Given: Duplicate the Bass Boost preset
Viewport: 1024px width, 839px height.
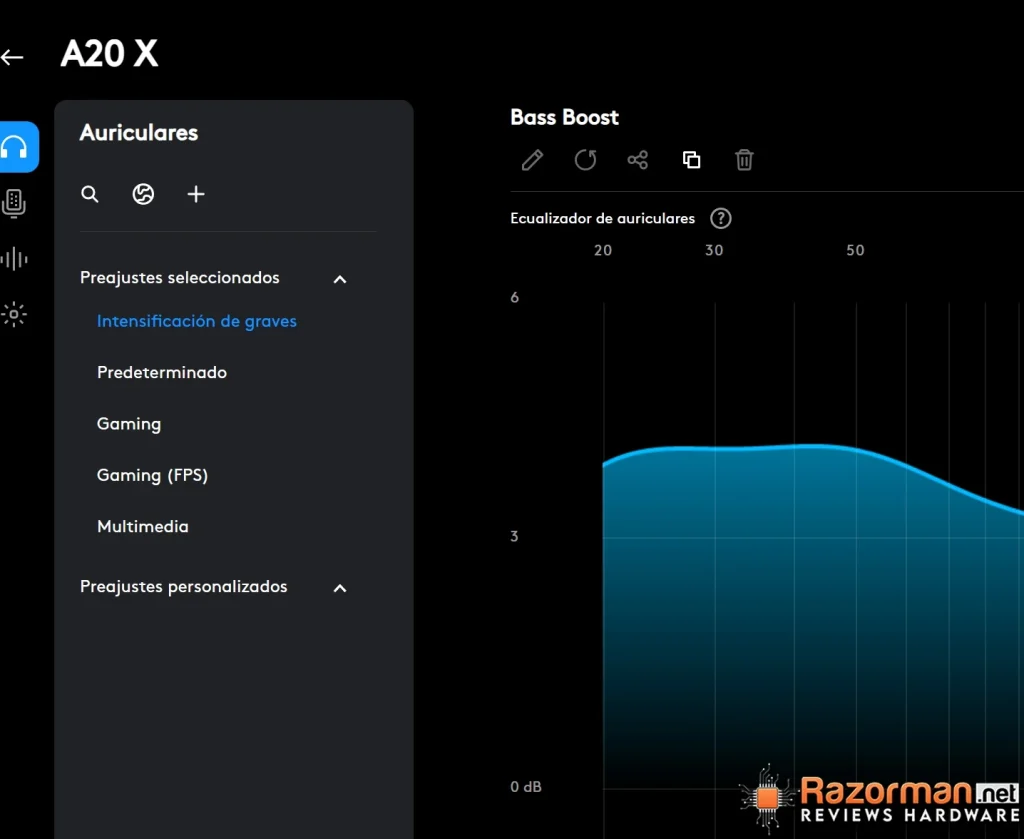Looking at the screenshot, I should click(692, 160).
